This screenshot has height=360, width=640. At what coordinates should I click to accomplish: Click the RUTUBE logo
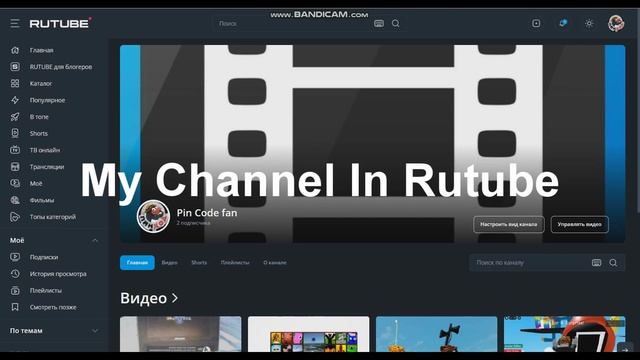pyautogui.click(x=60, y=23)
